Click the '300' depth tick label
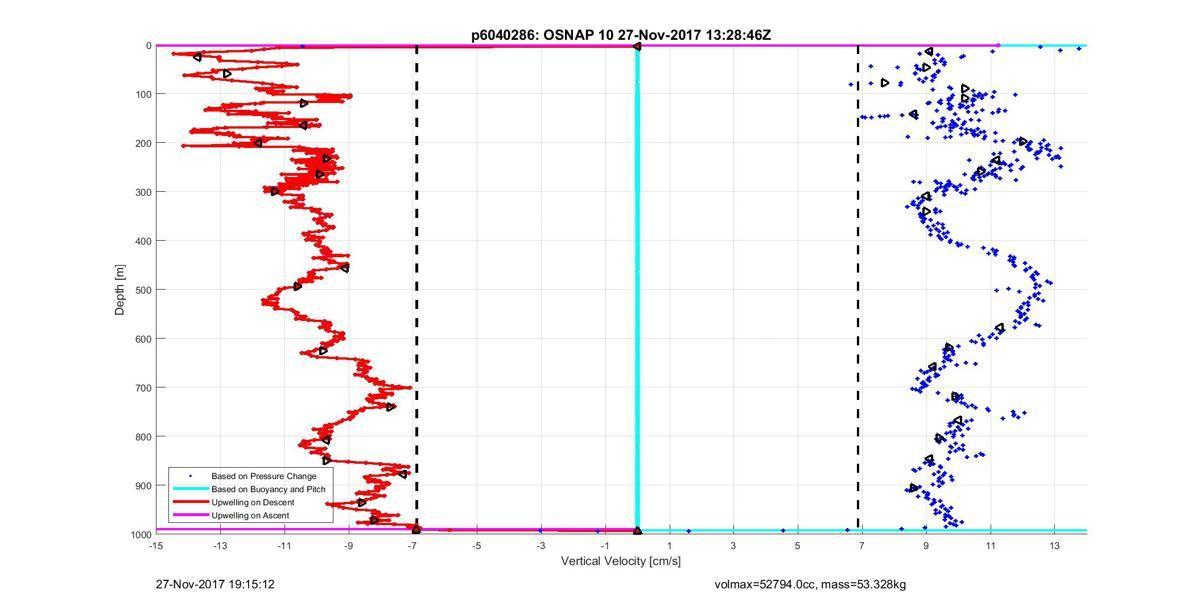 tap(143, 192)
